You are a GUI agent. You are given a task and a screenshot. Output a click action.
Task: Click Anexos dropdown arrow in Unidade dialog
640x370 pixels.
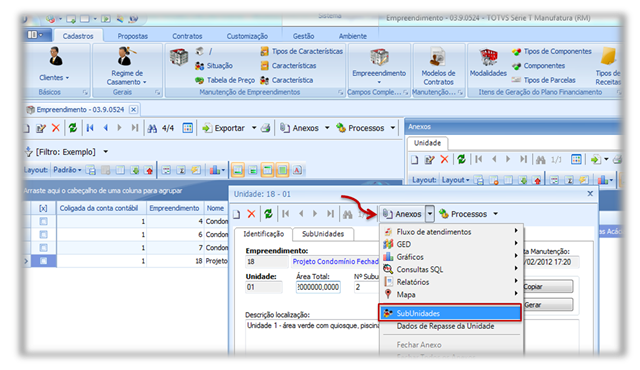click(430, 214)
